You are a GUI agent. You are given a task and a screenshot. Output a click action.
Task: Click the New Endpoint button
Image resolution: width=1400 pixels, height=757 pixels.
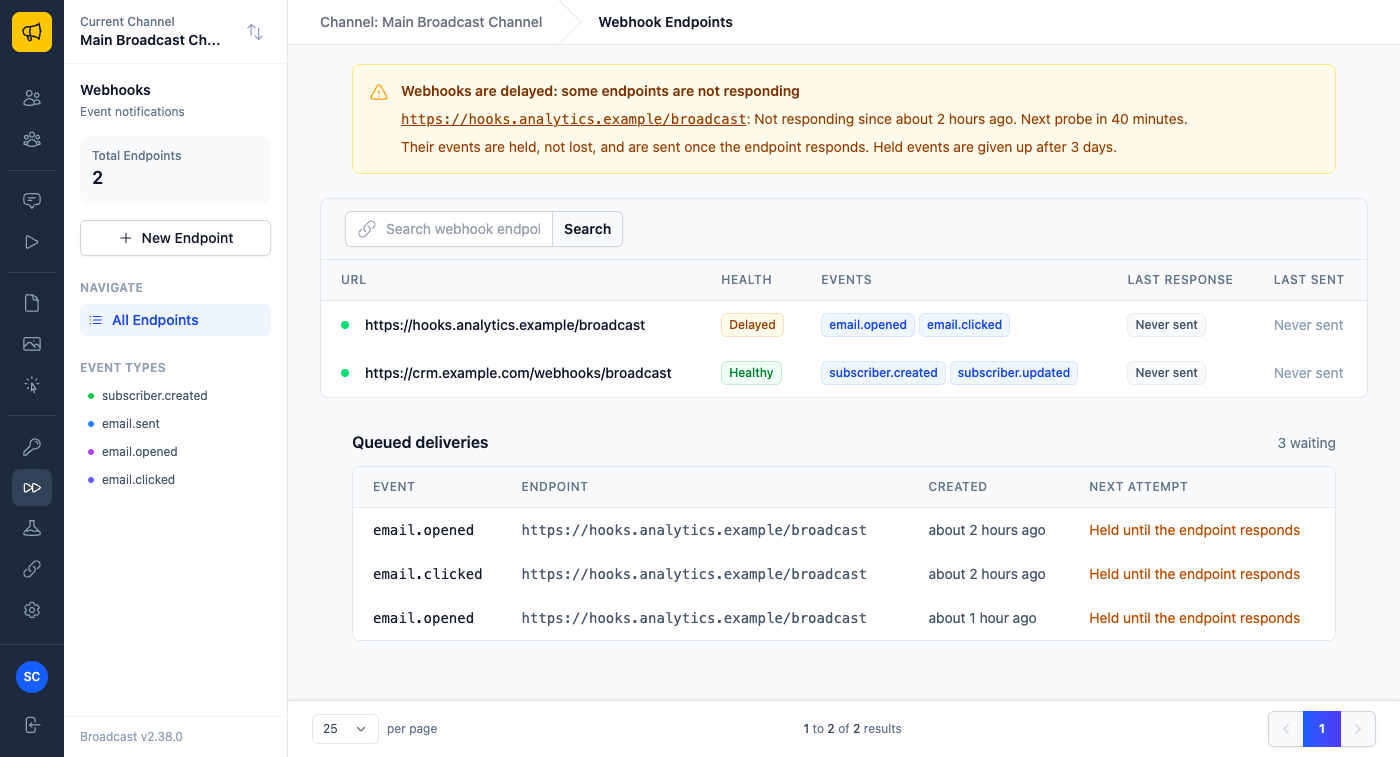coord(175,238)
